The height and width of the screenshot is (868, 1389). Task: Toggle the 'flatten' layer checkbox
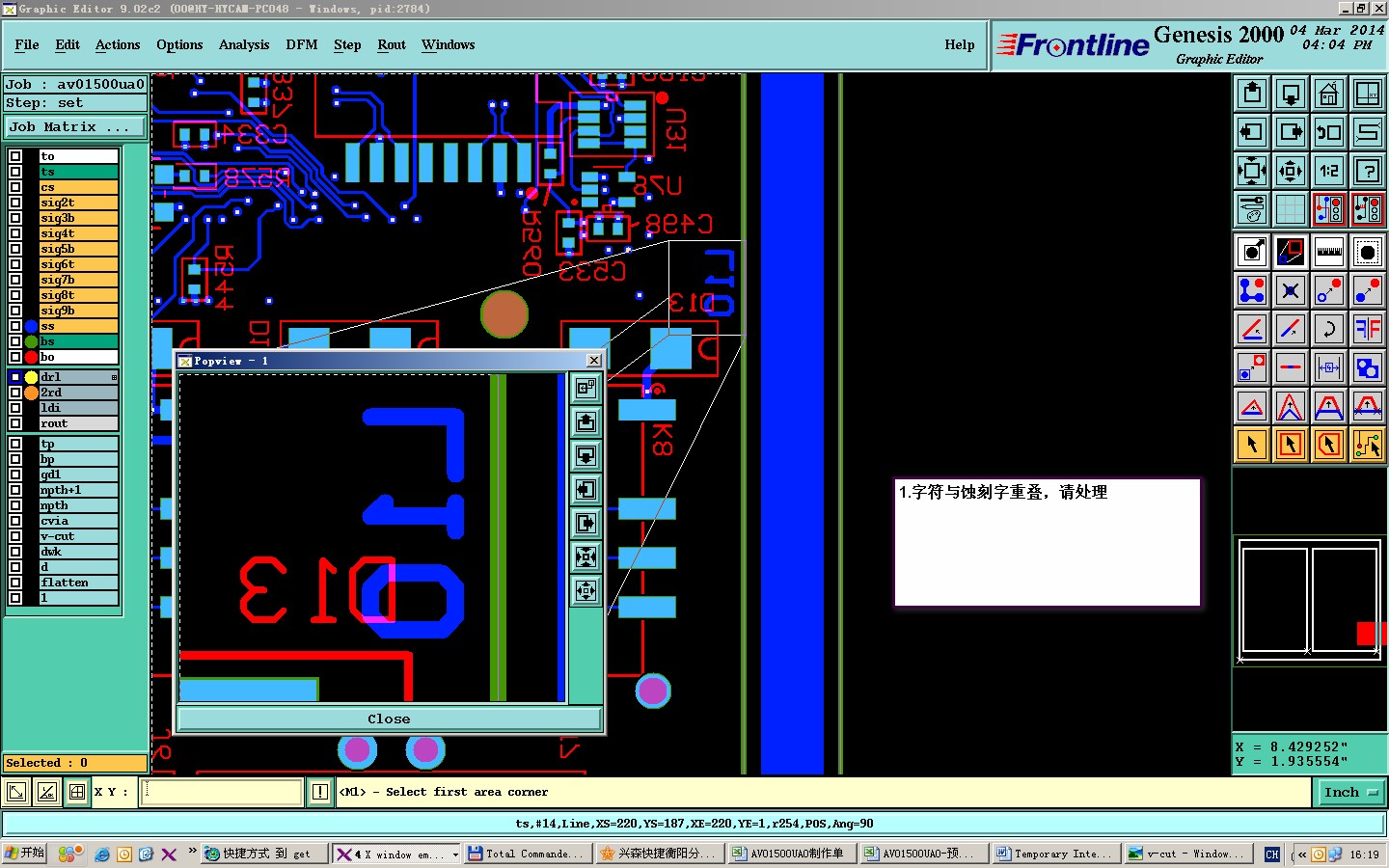pyautogui.click(x=15, y=583)
